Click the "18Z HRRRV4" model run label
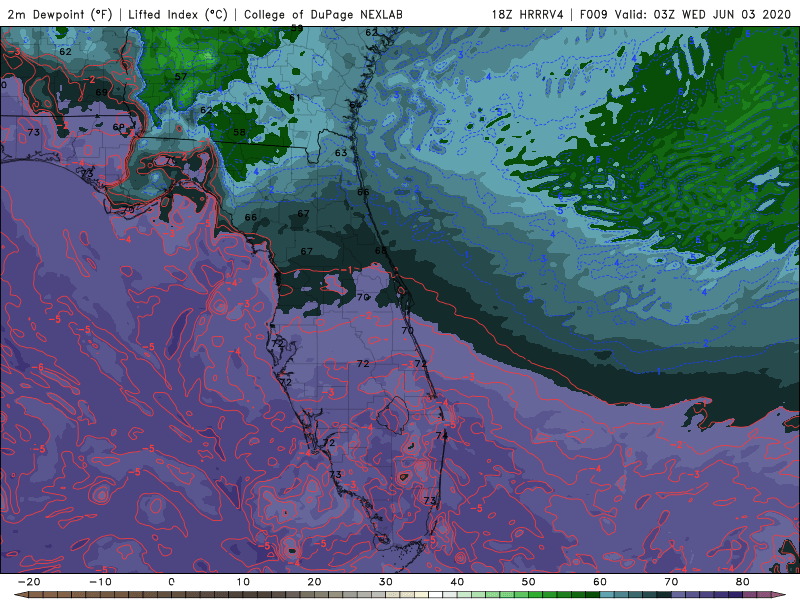The width and height of the screenshot is (800, 600). (528, 14)
